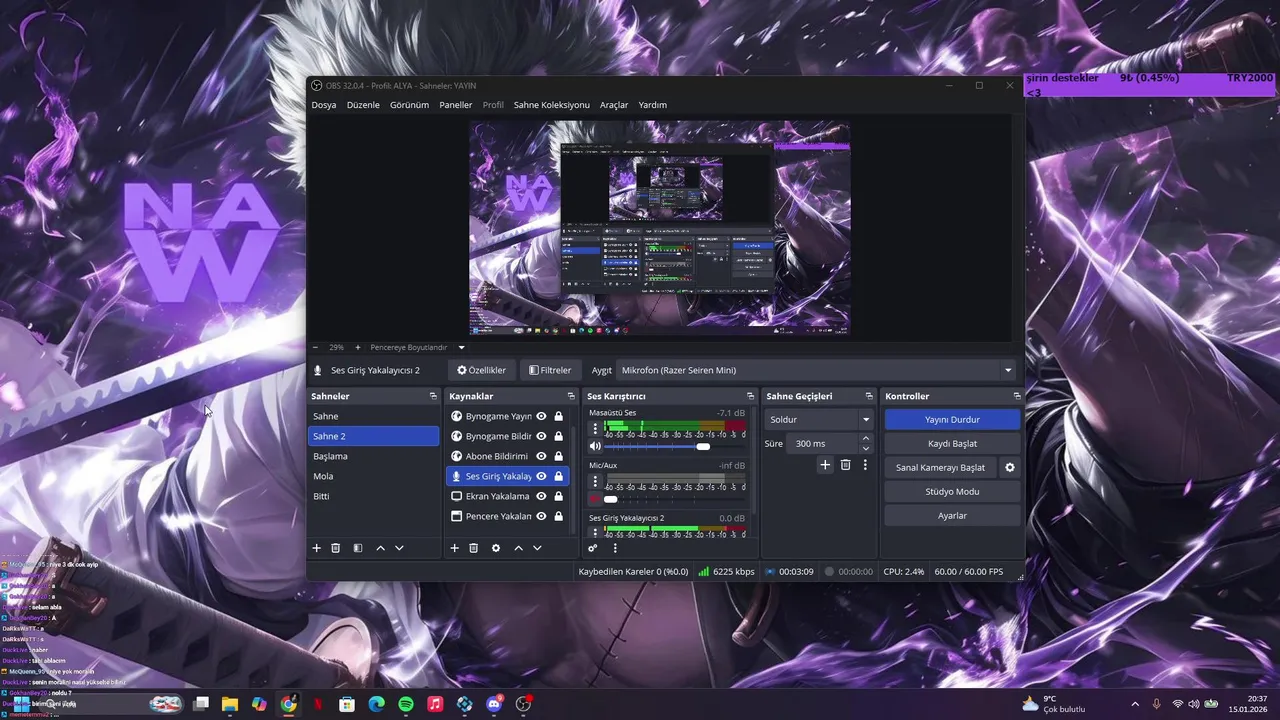Click Sanal Kamerayı Başlat button
The width and height of the screenshot is (1280, 720).
(940, 468)
